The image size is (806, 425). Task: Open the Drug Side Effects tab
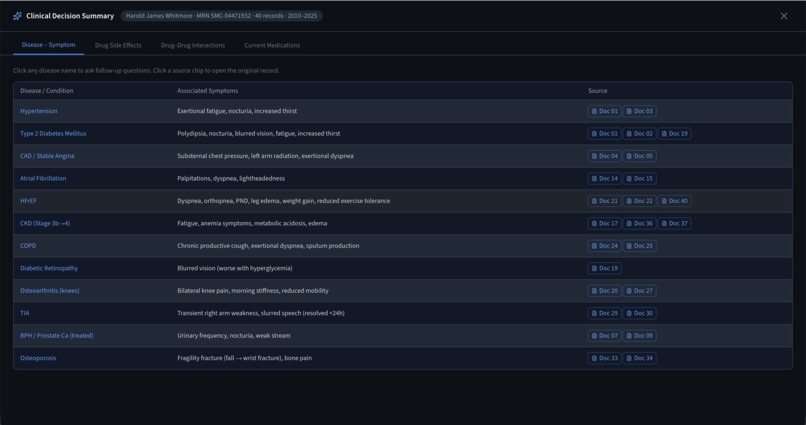118,45
